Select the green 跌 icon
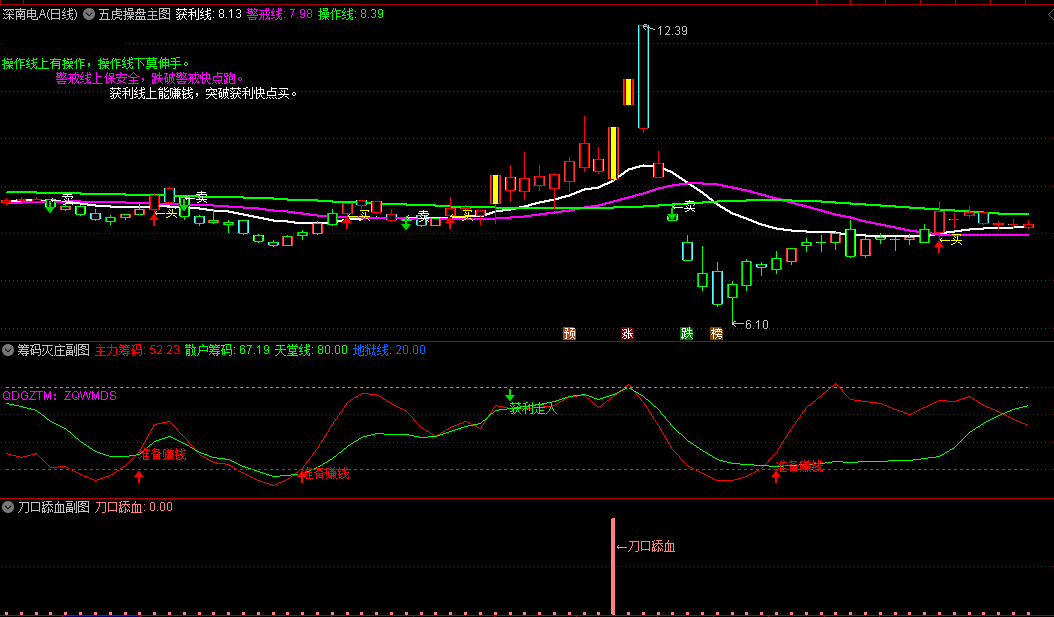This screenshot has width=1054, height=617. click(687, 333)
